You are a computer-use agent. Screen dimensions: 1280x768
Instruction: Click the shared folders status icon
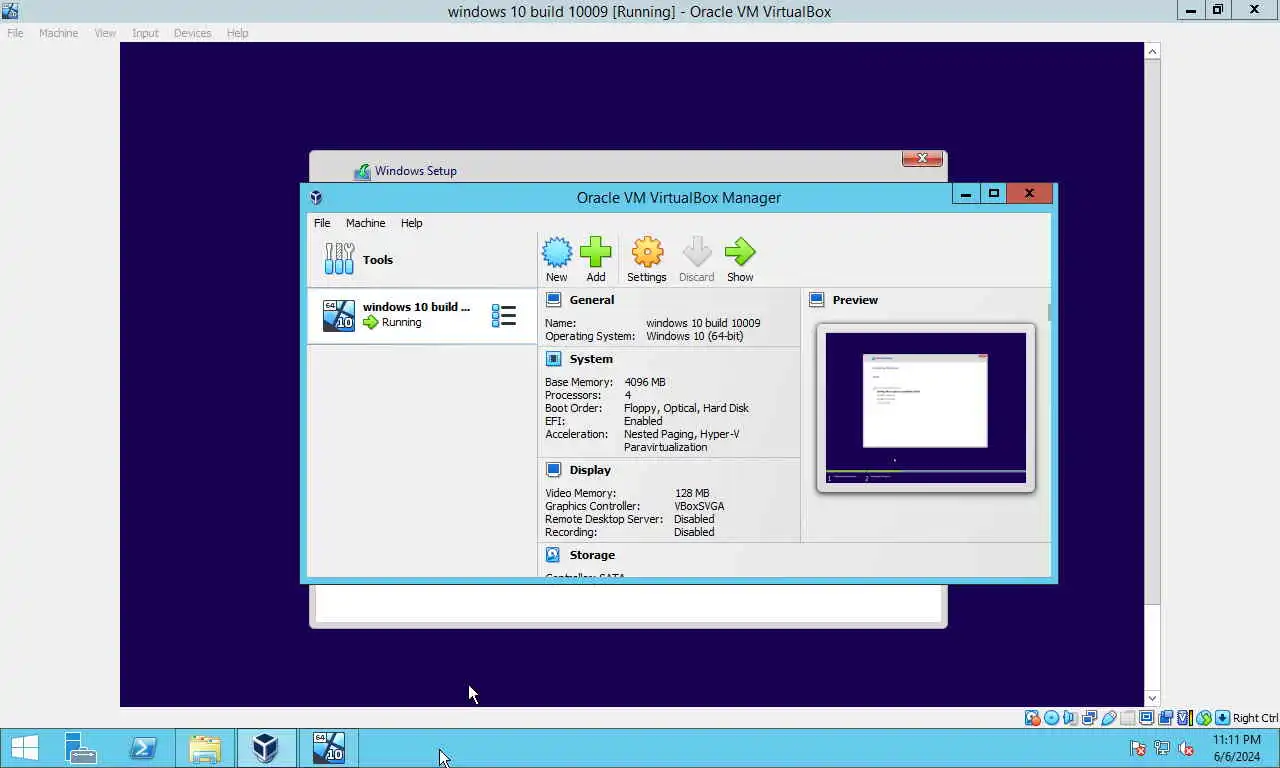pos(1128,718)
